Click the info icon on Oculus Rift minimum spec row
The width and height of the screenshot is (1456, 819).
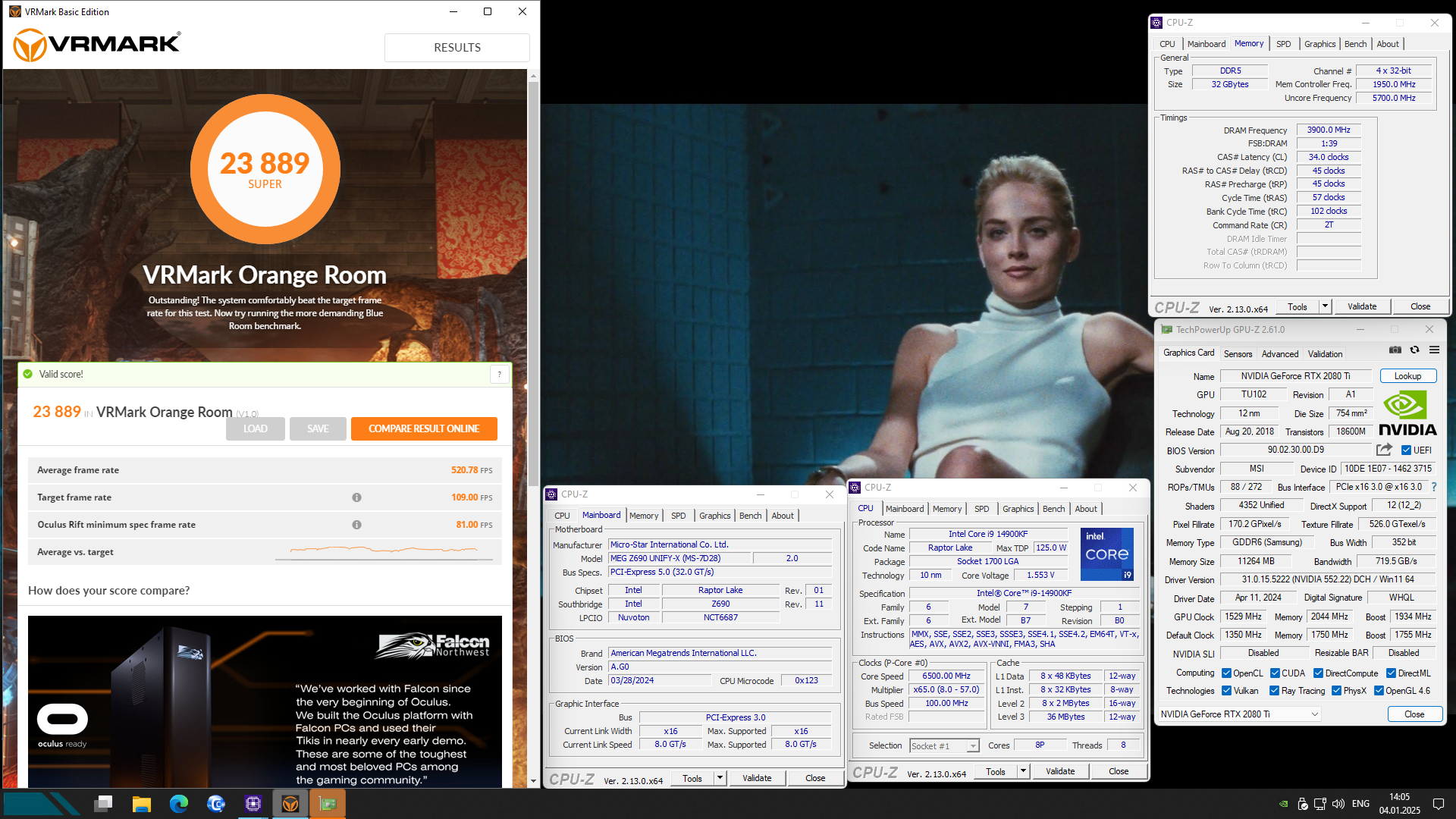click(356, 525)
